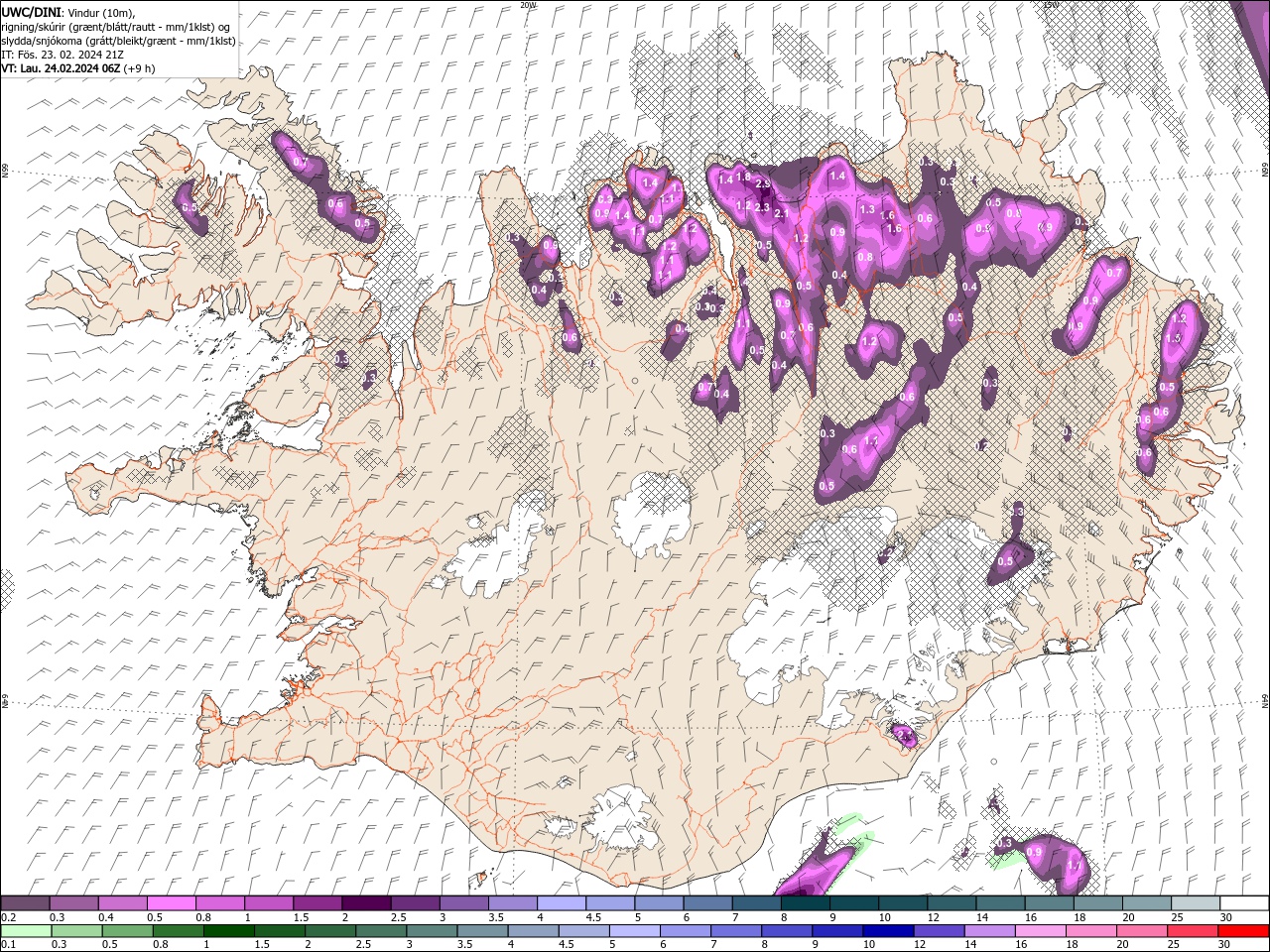Image resolution: width=1270 pixels, height=952 pixels.
Task: Pick the 4.5 light blue swatch in lower legend row
Action: (583, 931)
